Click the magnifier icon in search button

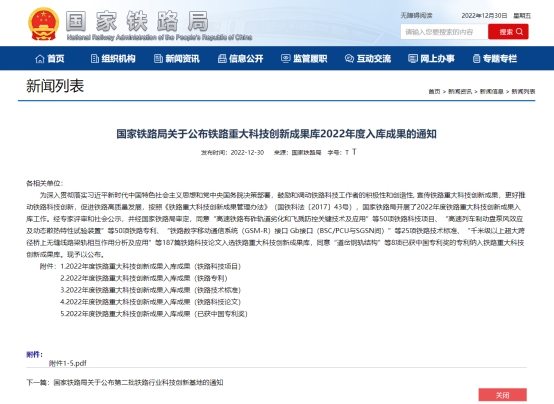click(x=519, y=32)
